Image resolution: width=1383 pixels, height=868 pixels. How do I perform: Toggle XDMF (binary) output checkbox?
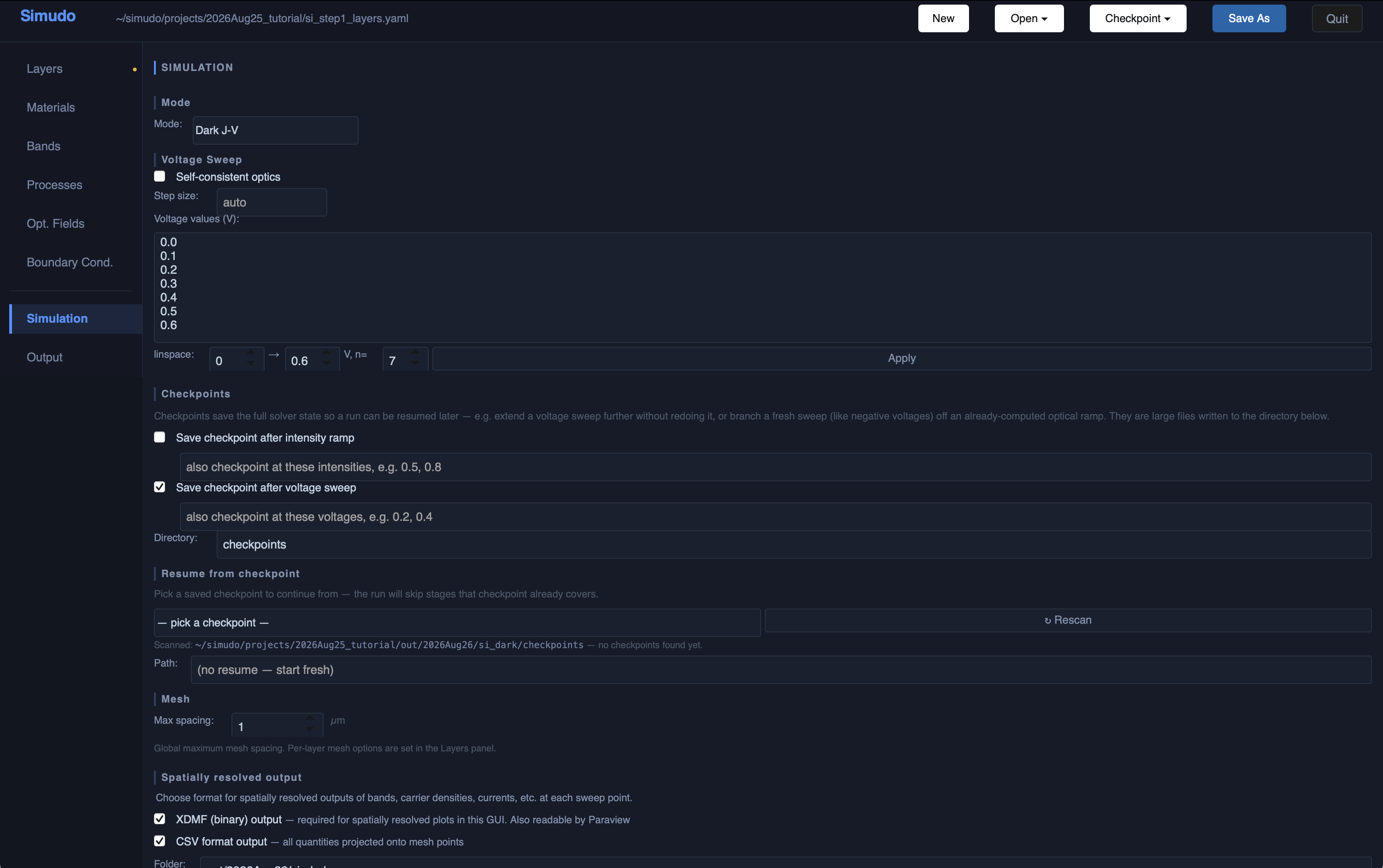coord(160,819)
